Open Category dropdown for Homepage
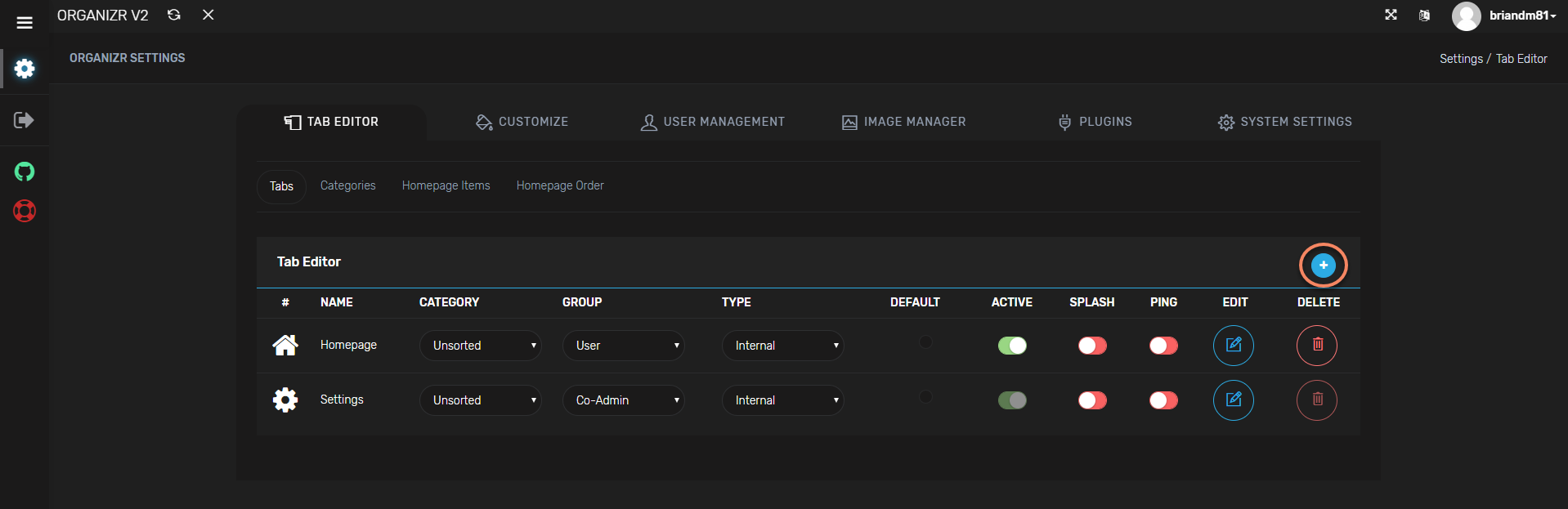 point(481,346)
